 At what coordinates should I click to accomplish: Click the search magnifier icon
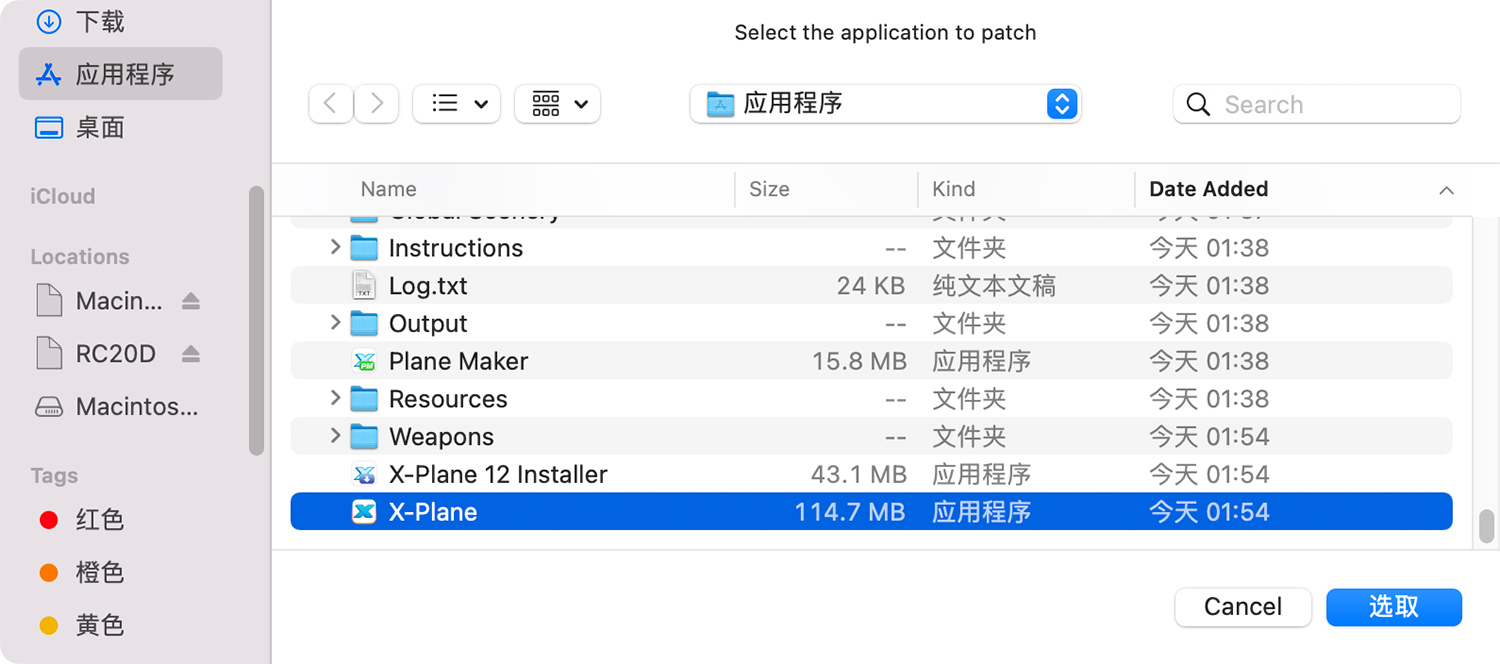coord(1197,104)
